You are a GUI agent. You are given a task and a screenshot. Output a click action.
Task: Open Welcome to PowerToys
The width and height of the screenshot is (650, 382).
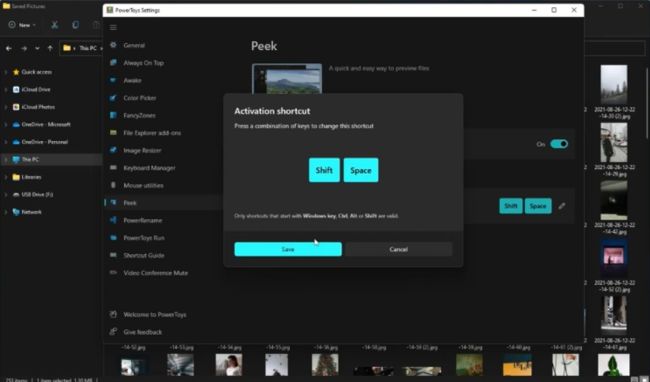coord(155,314)
